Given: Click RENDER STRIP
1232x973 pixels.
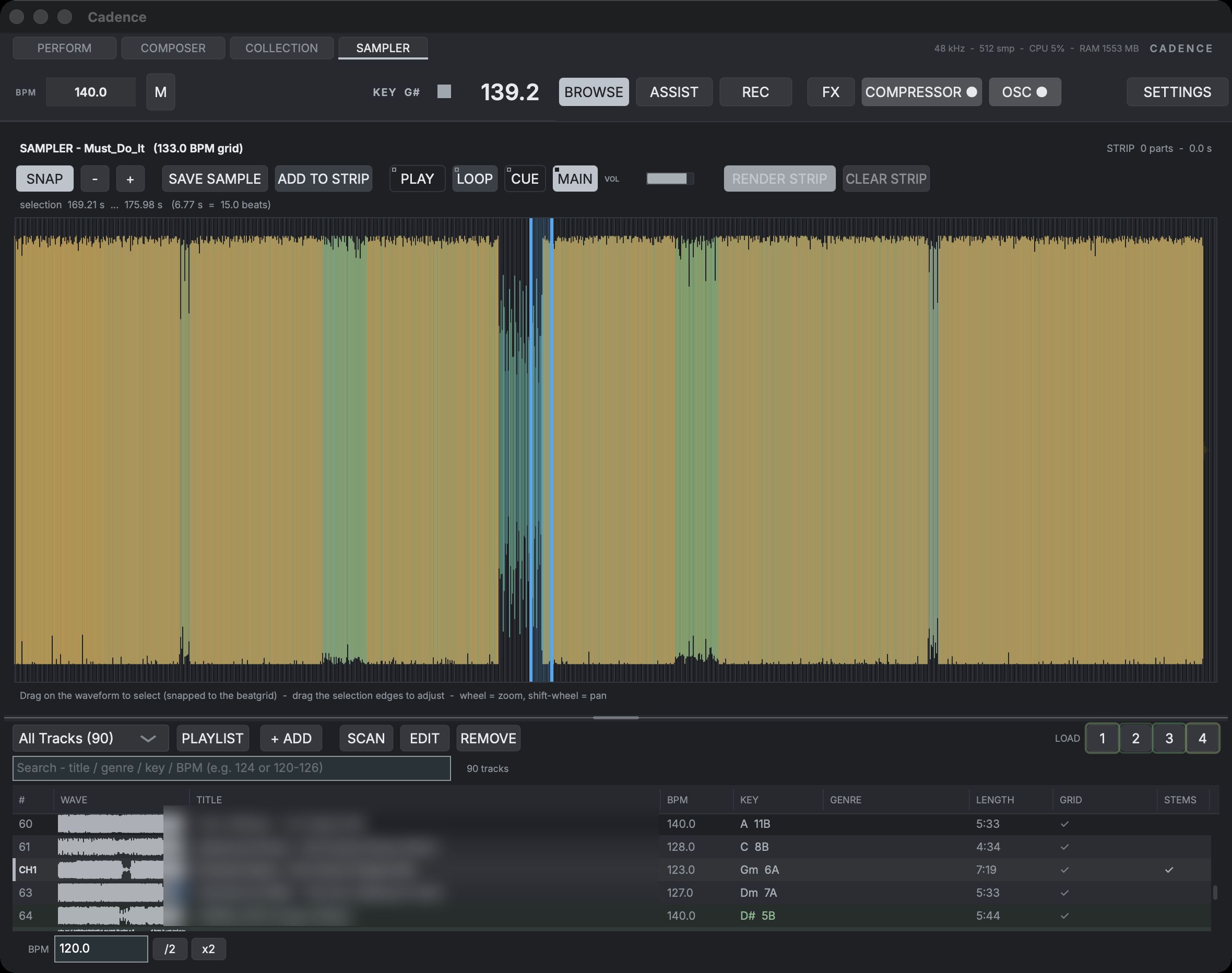Looking at the screenshot, I should point(779,179).
